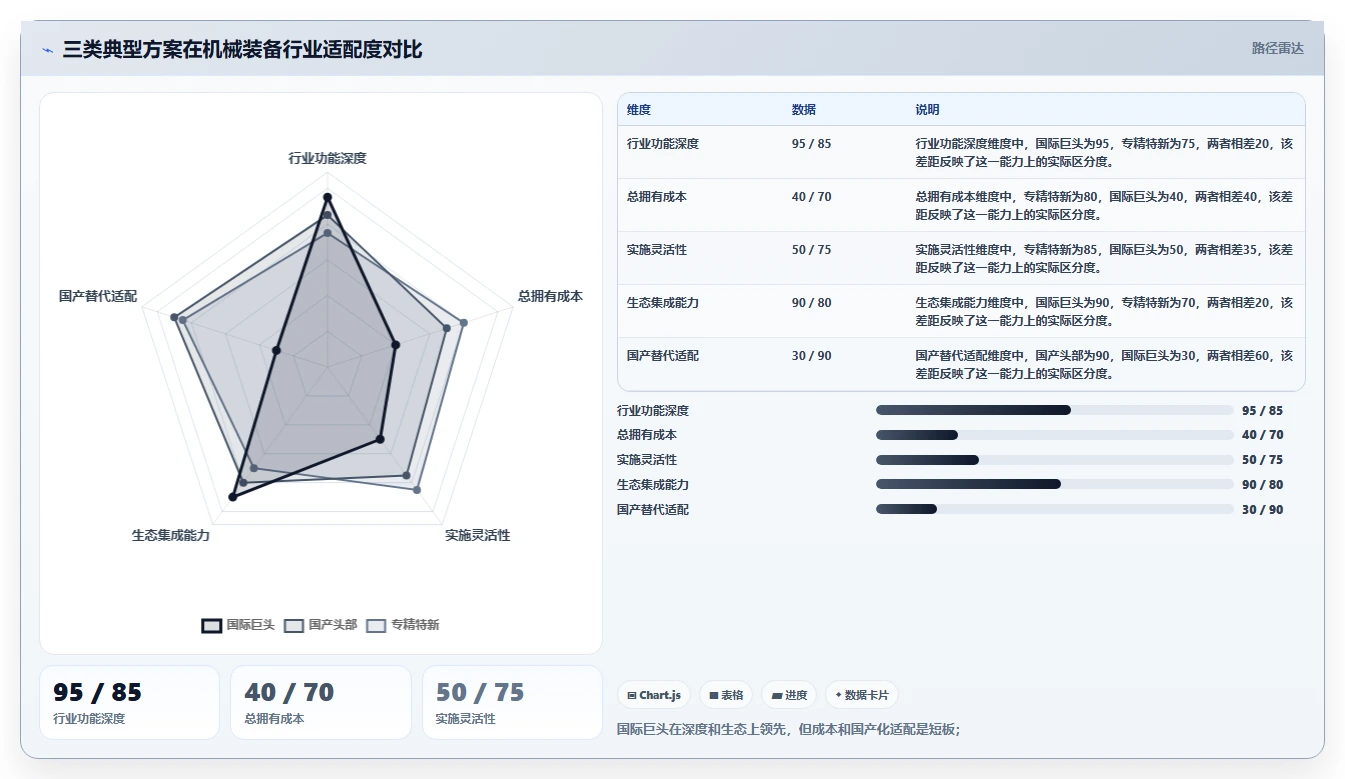The width and height of the screenshot is (1345, 779).
Task: Click the 进度 tag
Action: 789,695
